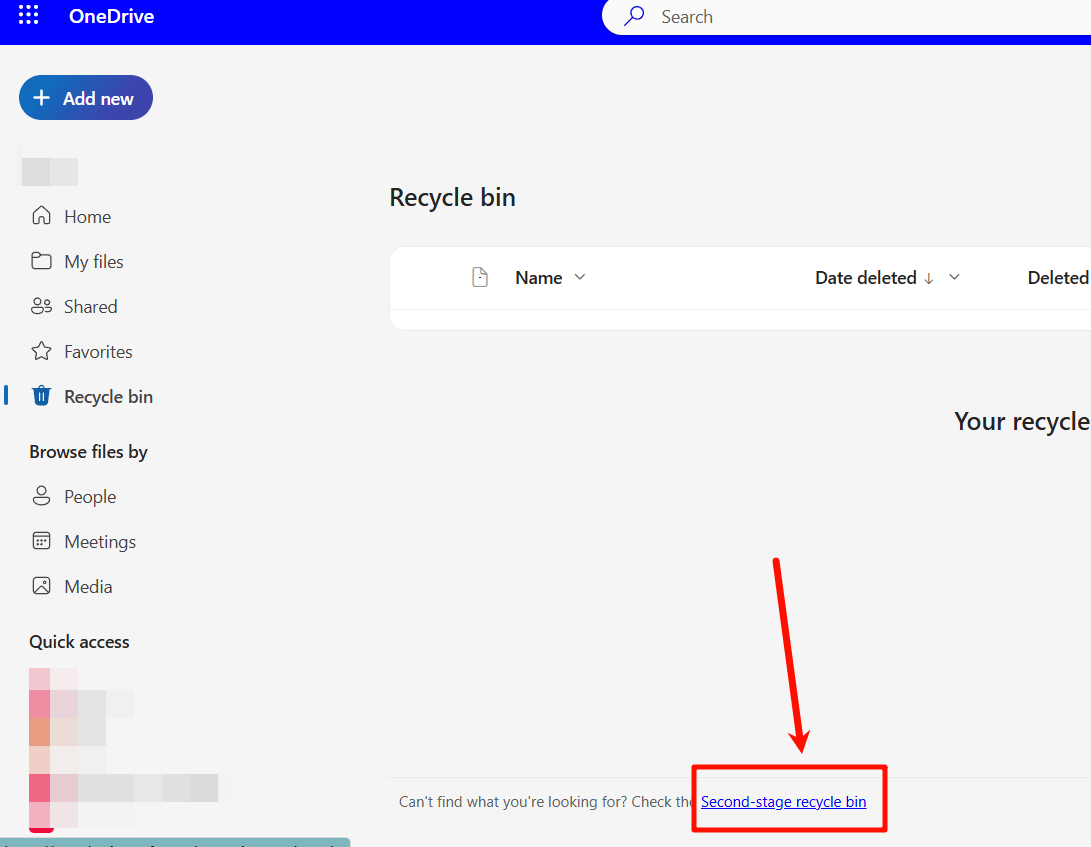Click the Date deleted sort arrow
Viewport: 1091px width, 847px height.
(928, 278)
